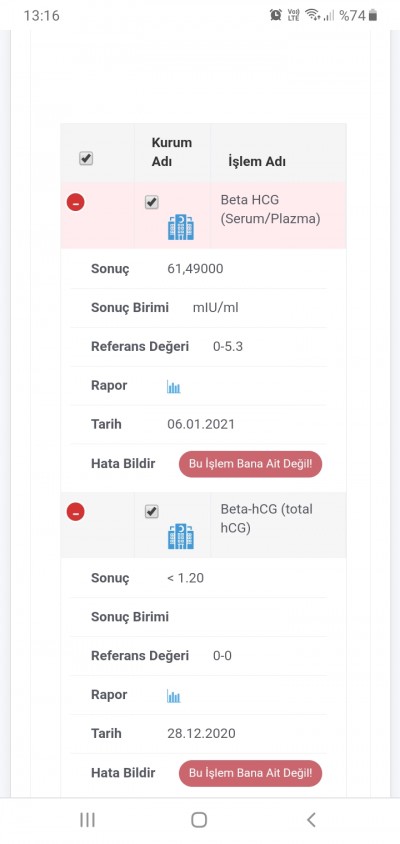Uncheck the Beta-hCG (total hCG) checkbox
Screen dimensions: 400x844
tap(152, 511)
